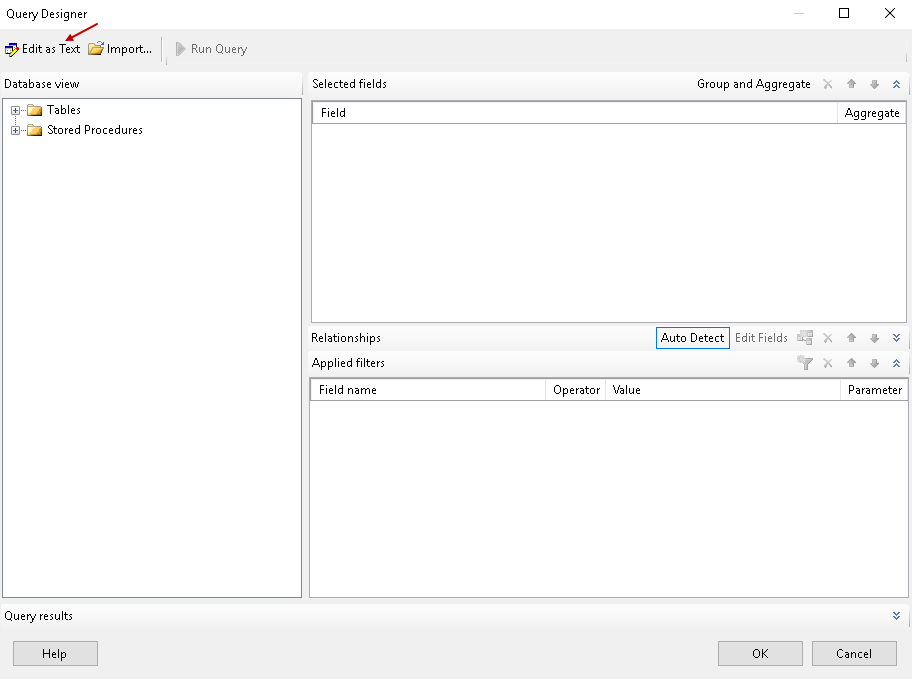This screenshot has width=912, height=679.
Task: Move relationship down arrow icon
Action: (874, 338)
